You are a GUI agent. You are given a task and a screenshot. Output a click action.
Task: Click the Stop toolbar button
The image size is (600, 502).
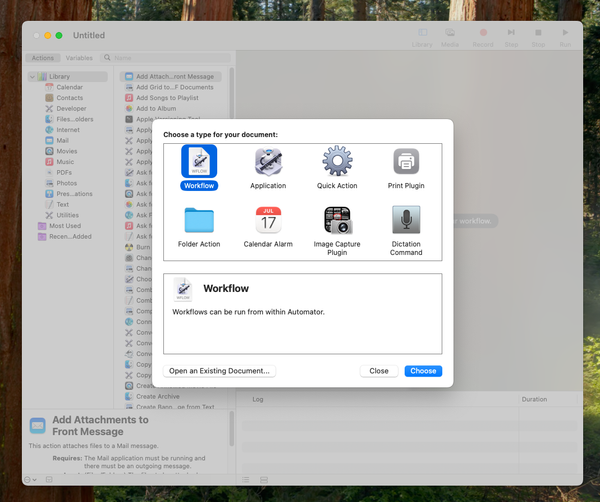point(538,37)
